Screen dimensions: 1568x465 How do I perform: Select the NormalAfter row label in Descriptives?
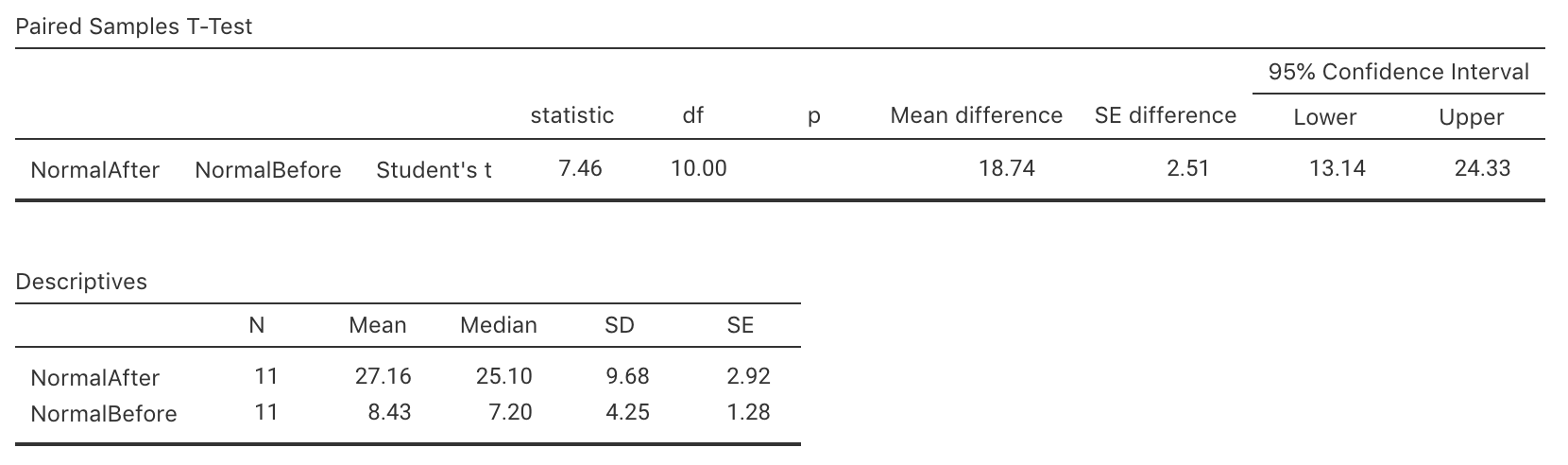coord(94,378)
